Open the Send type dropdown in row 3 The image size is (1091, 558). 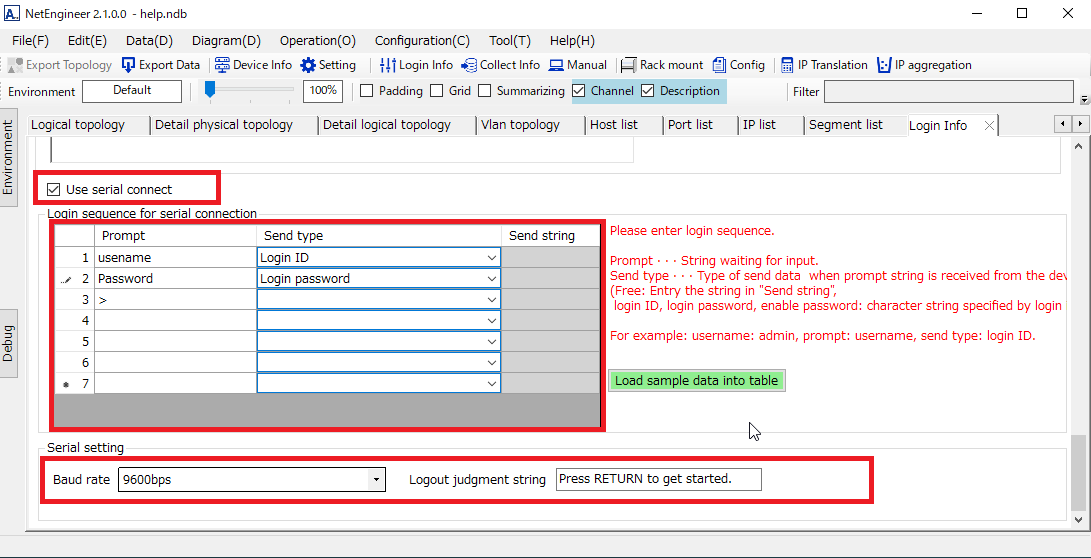(x=491, y=300)
